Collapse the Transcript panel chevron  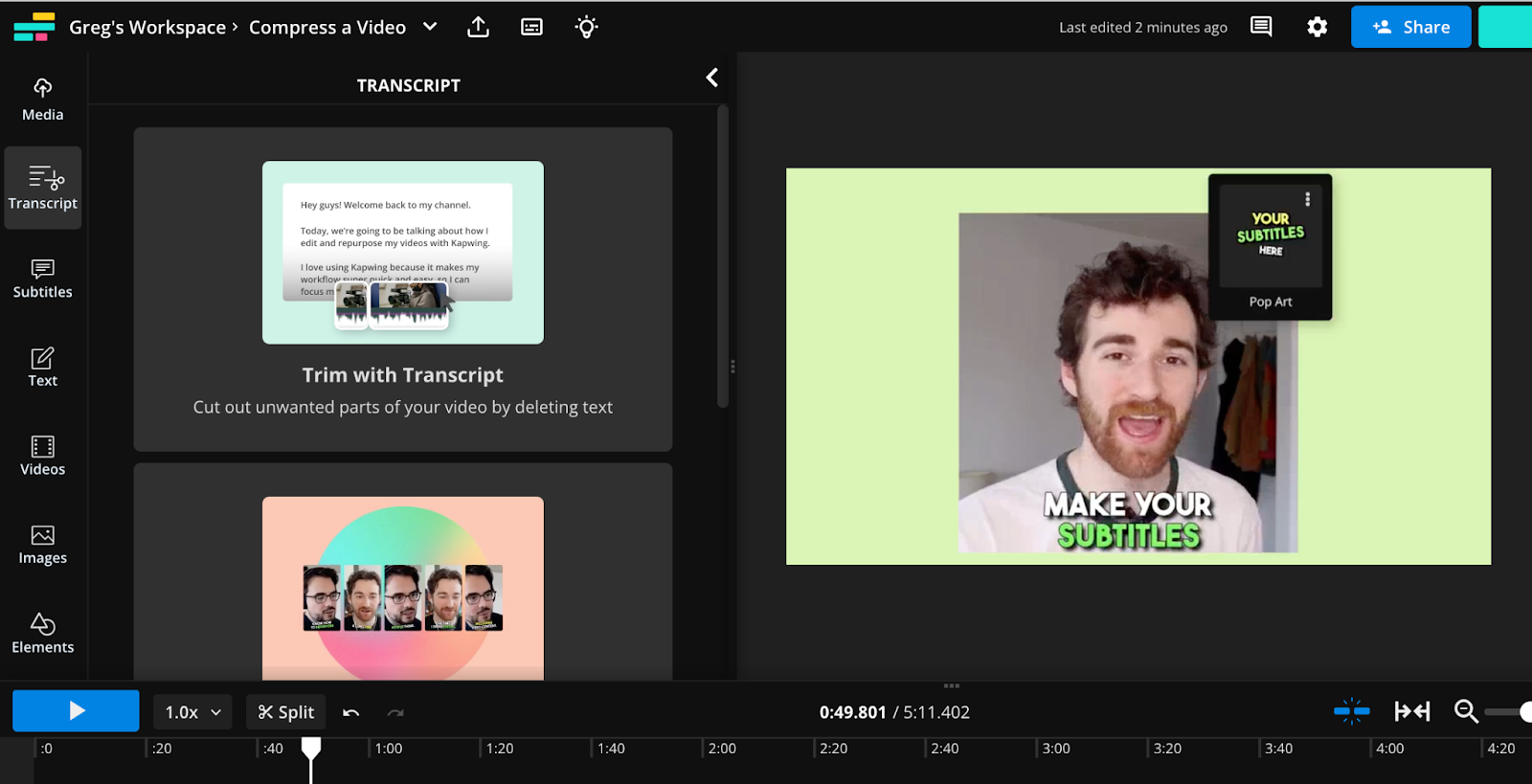711,78
